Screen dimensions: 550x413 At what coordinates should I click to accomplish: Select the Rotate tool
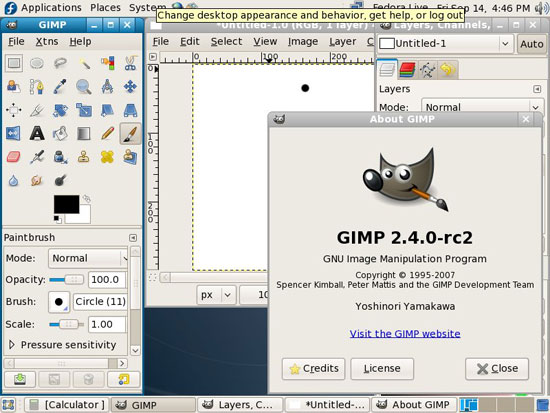(60, 110)
